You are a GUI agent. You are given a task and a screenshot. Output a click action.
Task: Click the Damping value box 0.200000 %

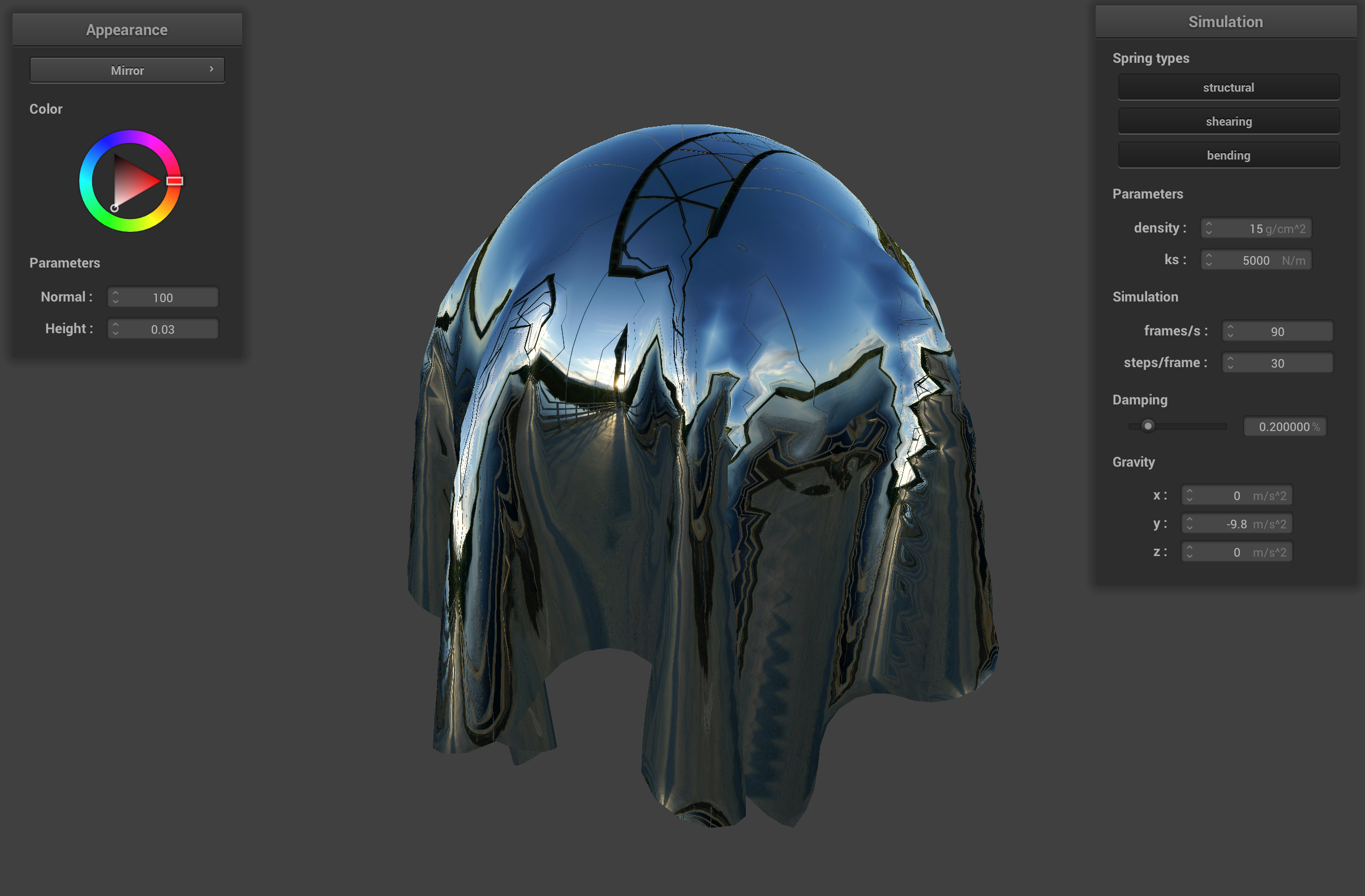coord(1284,427)
